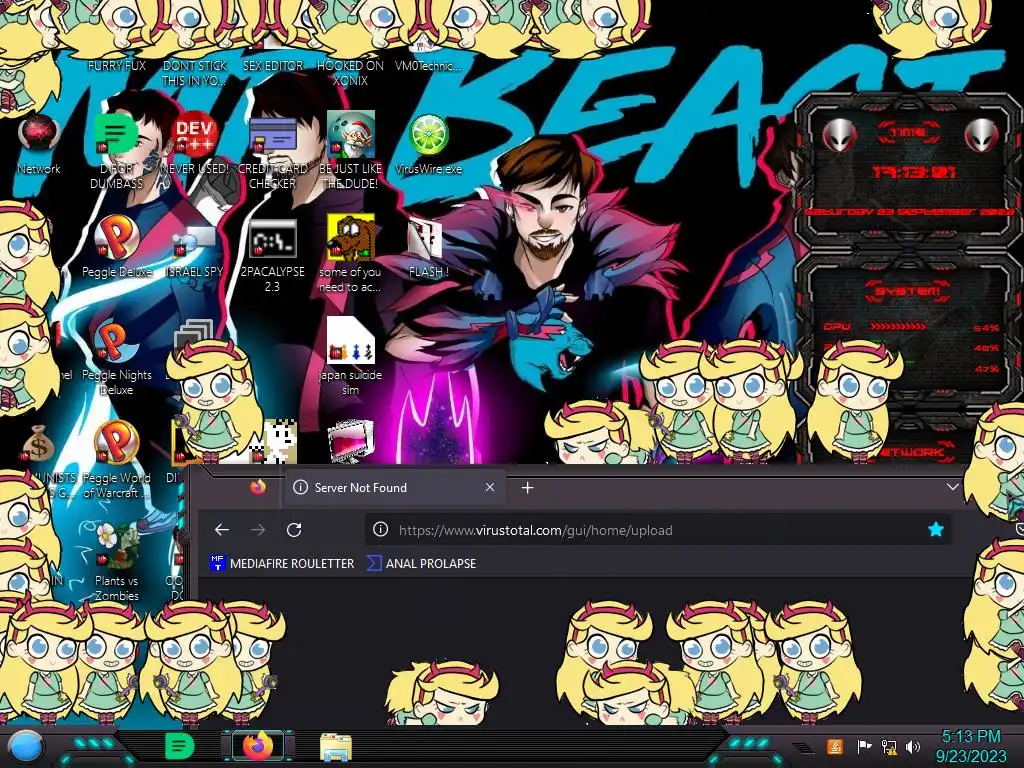Click the Firefox taskbar button
1024x768 pixels.
point(259,745)
